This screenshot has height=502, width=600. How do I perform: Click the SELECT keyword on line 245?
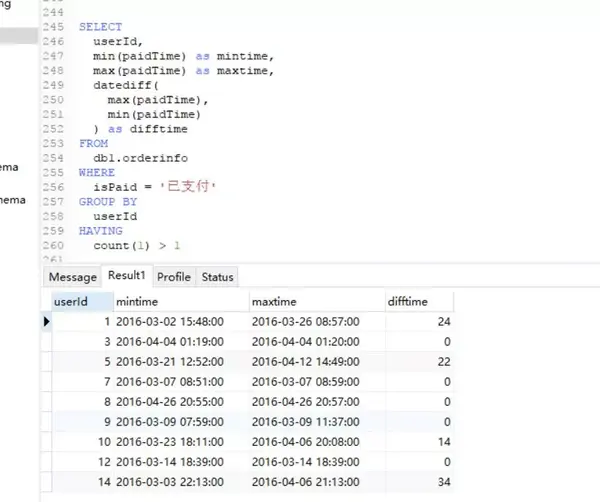pos(101,27)
